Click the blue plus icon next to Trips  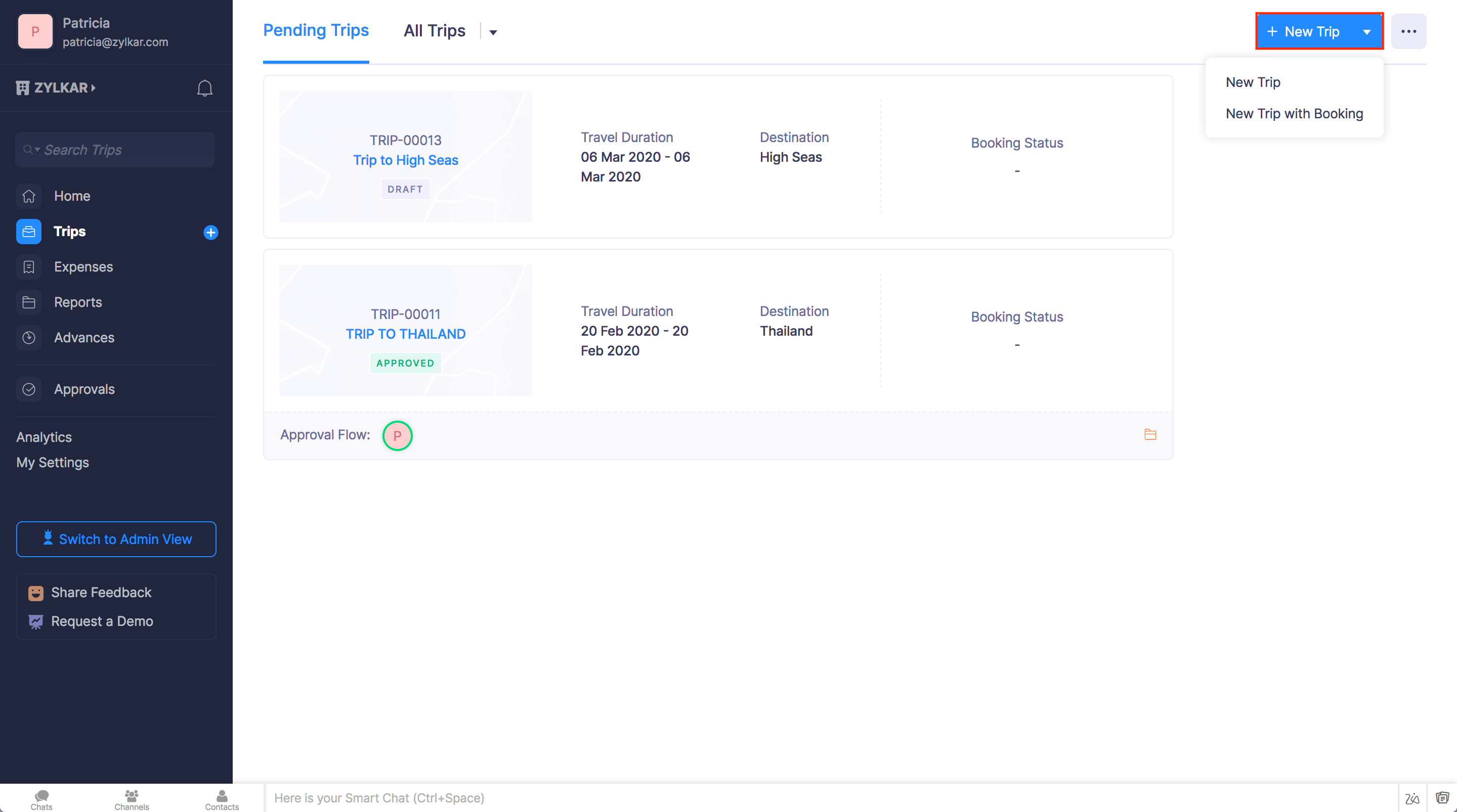(210, 233)
